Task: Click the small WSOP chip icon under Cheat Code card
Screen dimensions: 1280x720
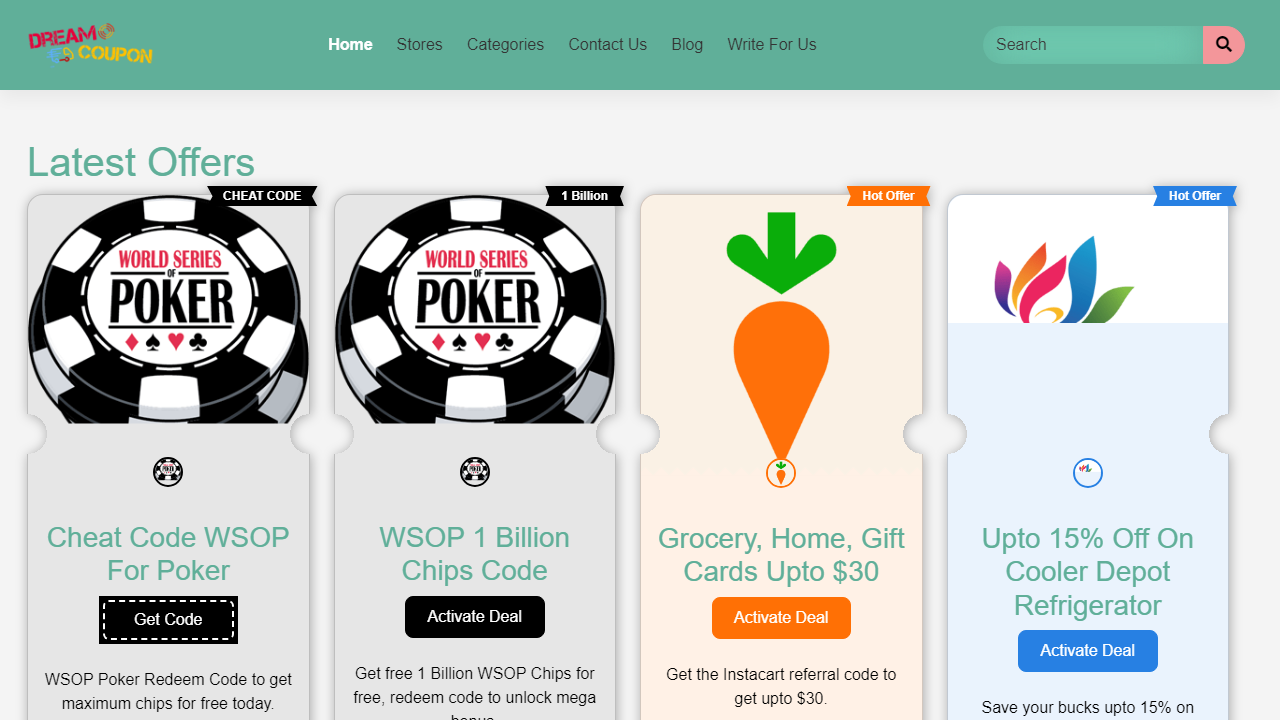Action: (168, 472)
